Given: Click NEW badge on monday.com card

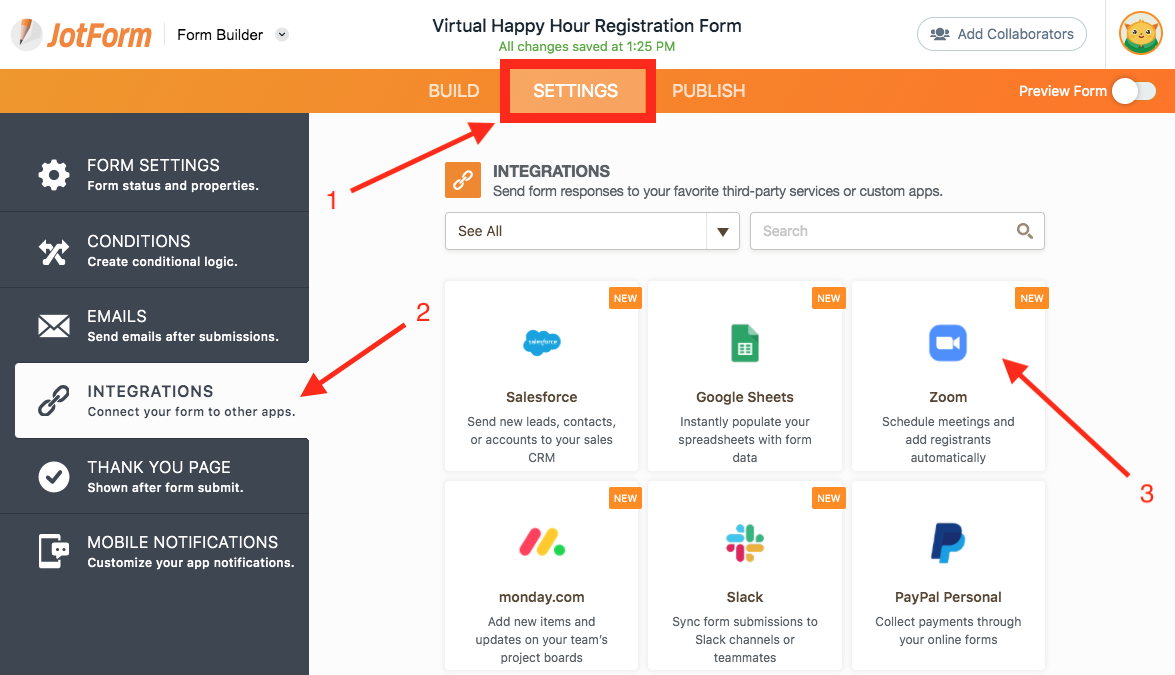Looking at the screenshot, I should pos(625,498).
